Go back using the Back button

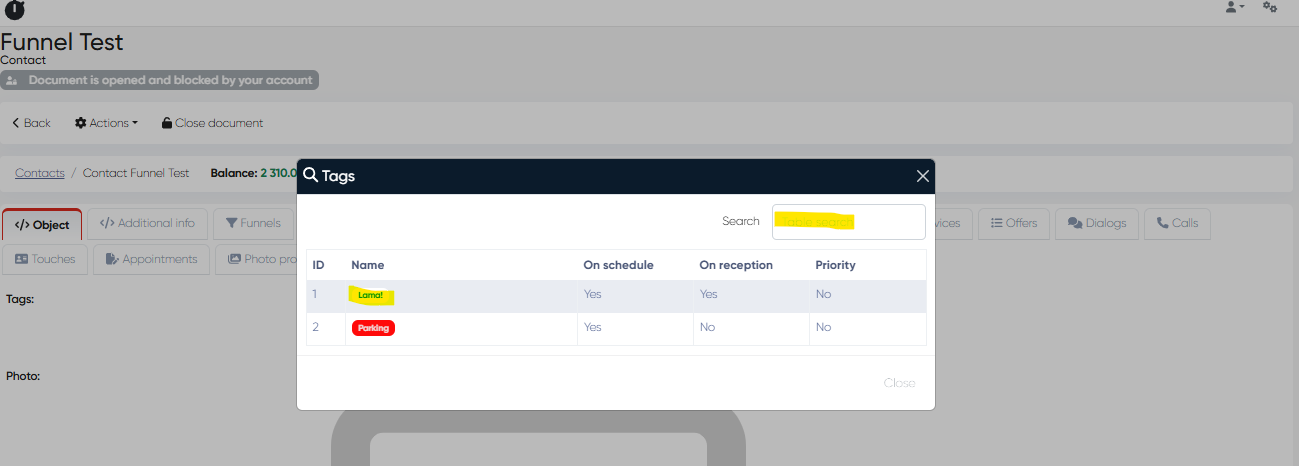tap(31, 123)
